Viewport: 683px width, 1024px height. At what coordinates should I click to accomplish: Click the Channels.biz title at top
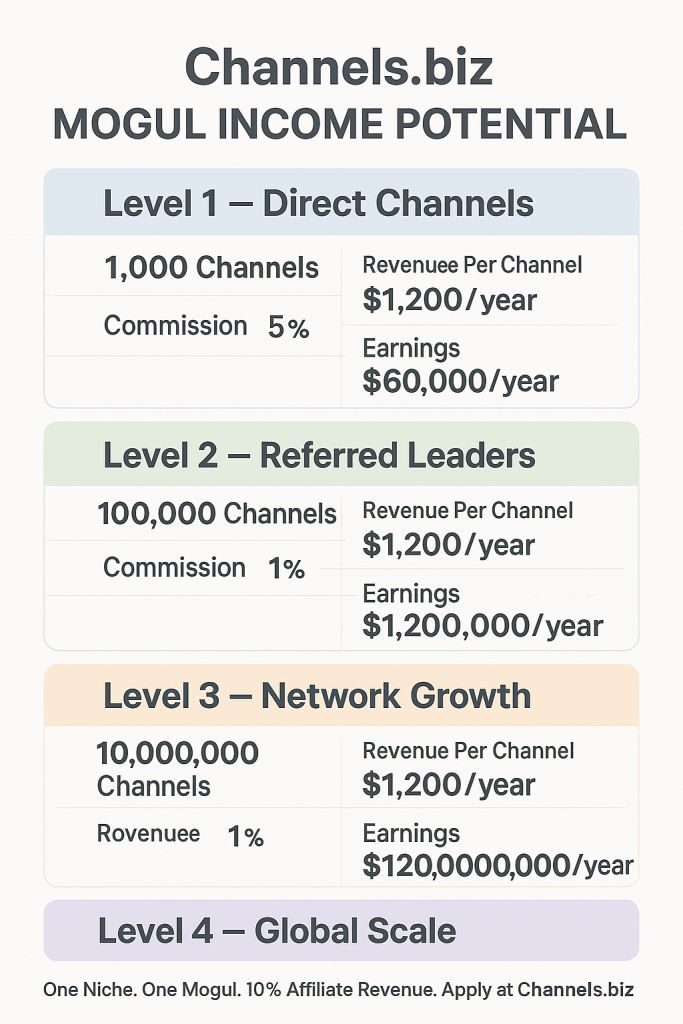point(340,68)
